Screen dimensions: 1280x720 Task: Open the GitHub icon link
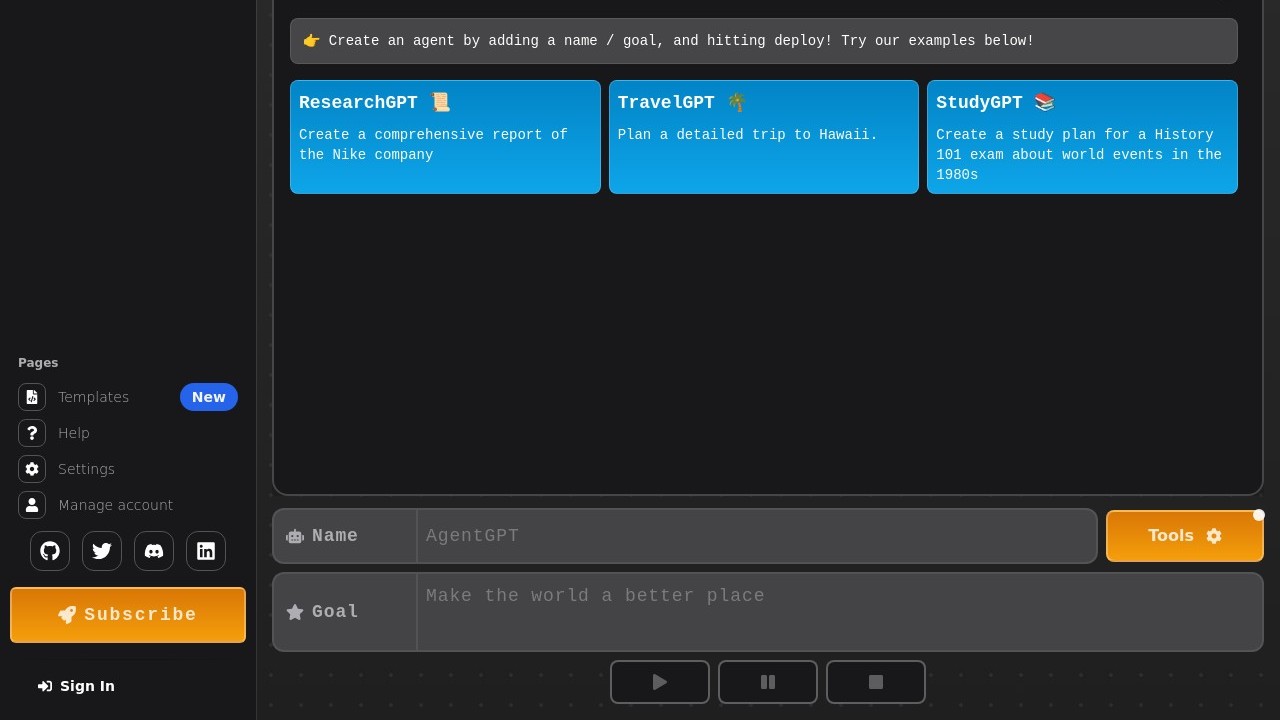[50, 551]
